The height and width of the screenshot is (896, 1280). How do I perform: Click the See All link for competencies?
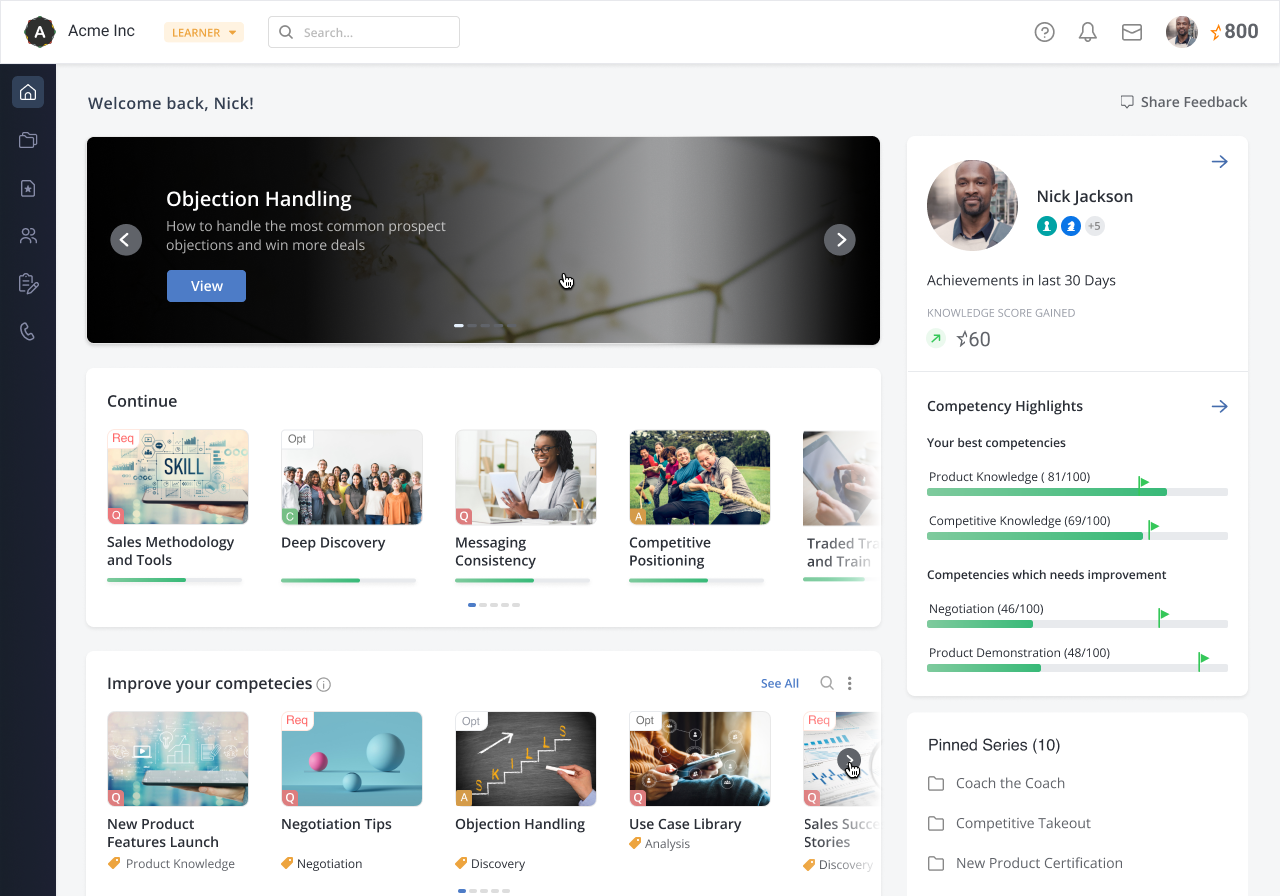click(x=779, y=683)
